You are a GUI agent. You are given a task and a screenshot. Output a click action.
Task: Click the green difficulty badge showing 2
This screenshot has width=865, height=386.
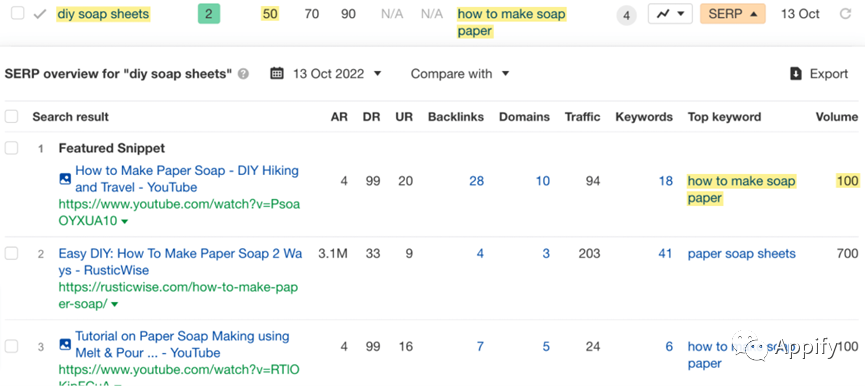tap(209, 14)
